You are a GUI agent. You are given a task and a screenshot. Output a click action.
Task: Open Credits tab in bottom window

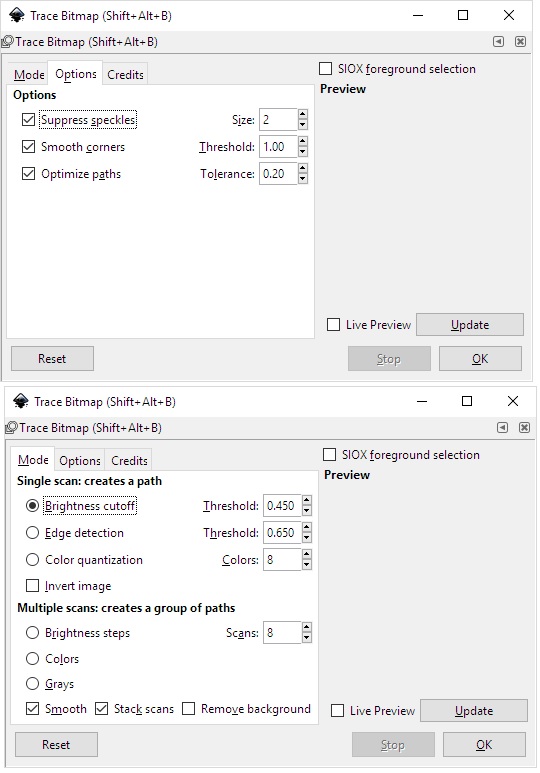[129, 460]
